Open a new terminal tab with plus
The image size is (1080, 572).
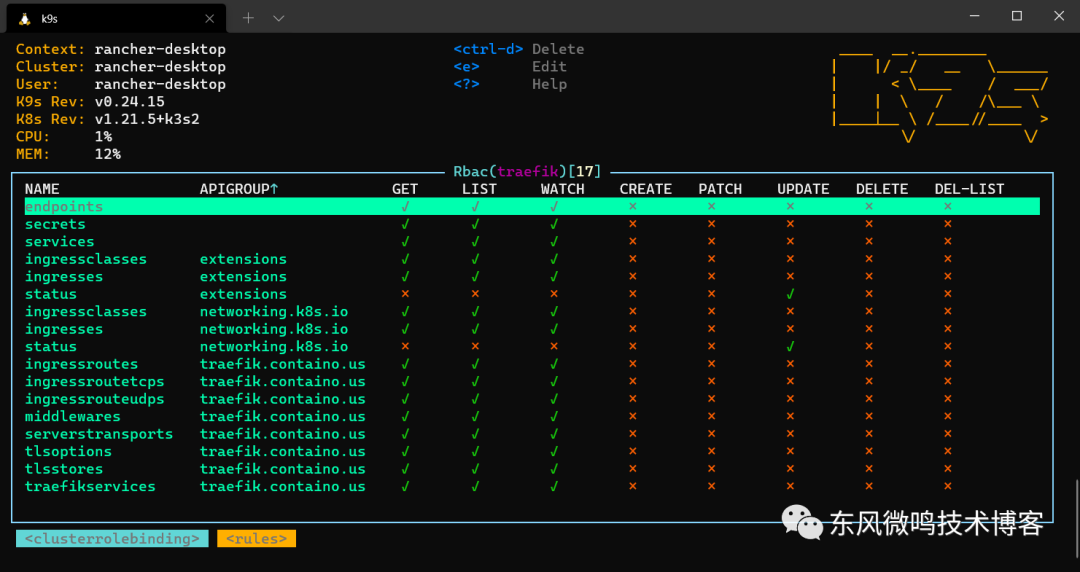(x=248, y=18)
